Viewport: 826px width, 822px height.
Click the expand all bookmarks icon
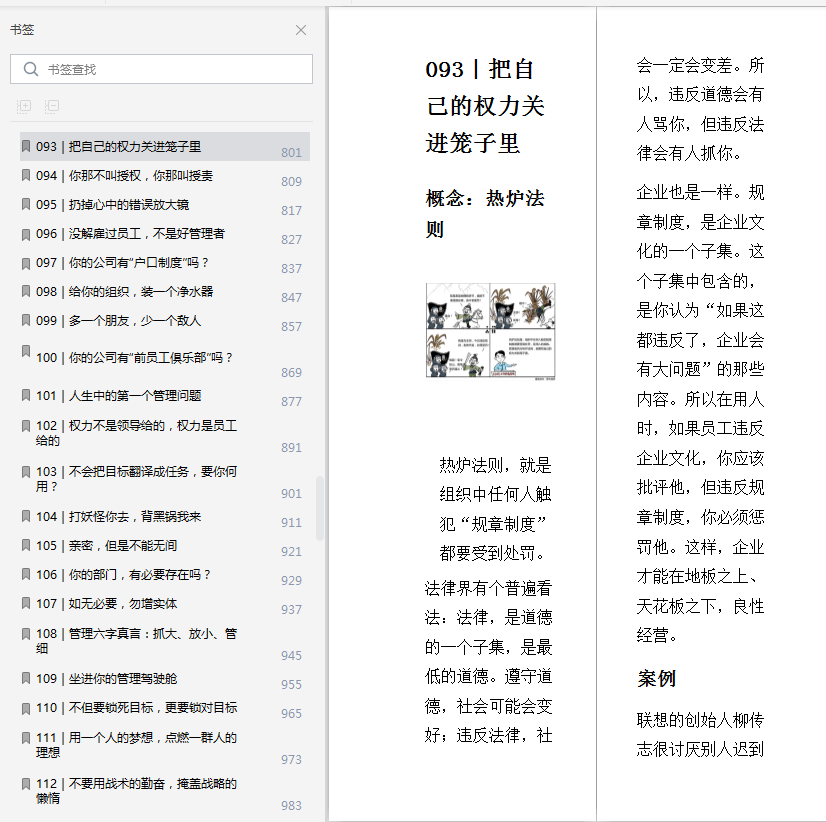click(x=24, y=106)
